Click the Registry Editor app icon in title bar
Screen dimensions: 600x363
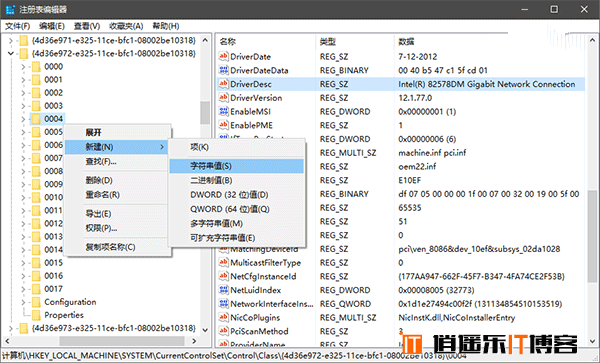pos(11,9)
